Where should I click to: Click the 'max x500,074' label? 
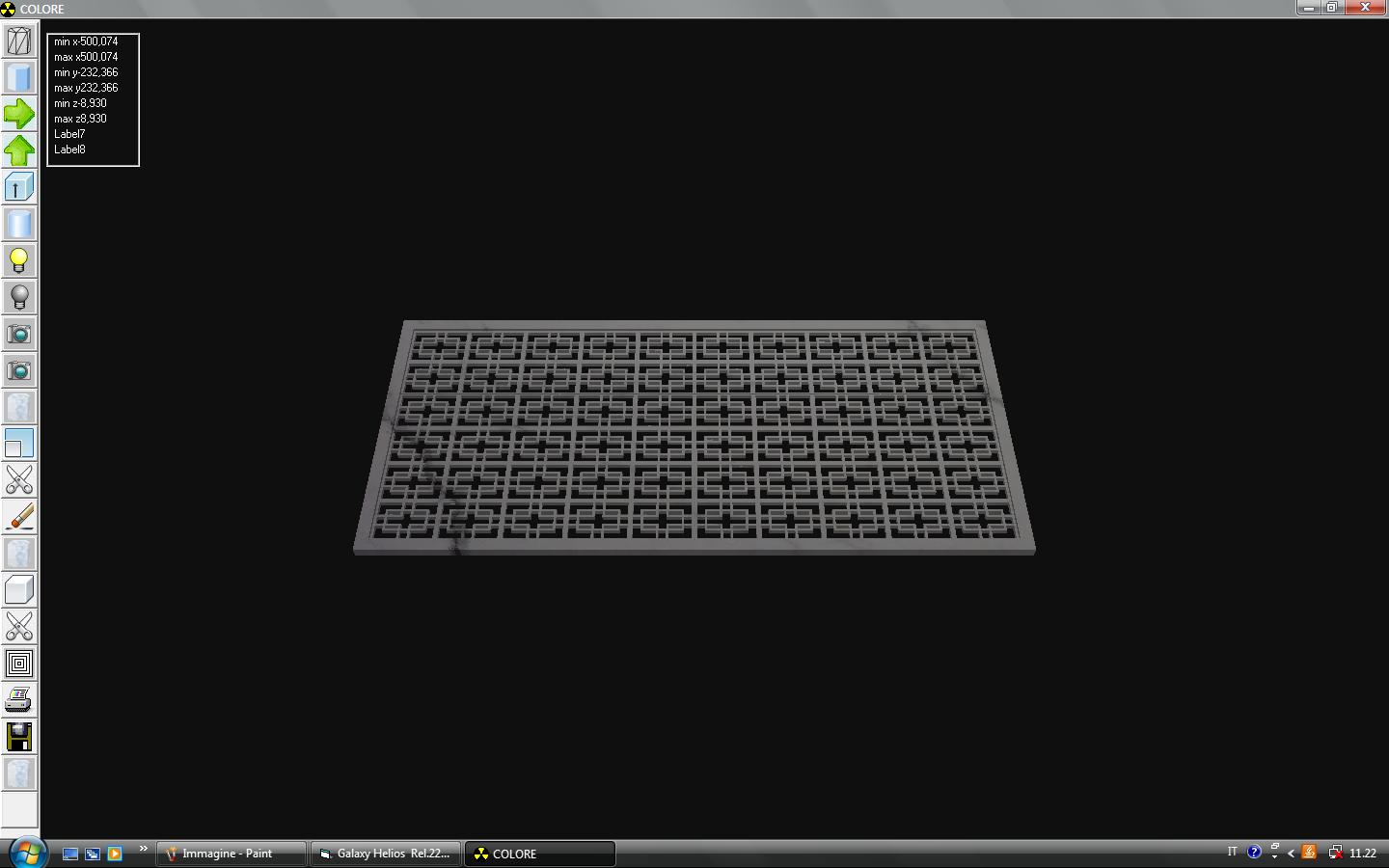pos(86,57)
